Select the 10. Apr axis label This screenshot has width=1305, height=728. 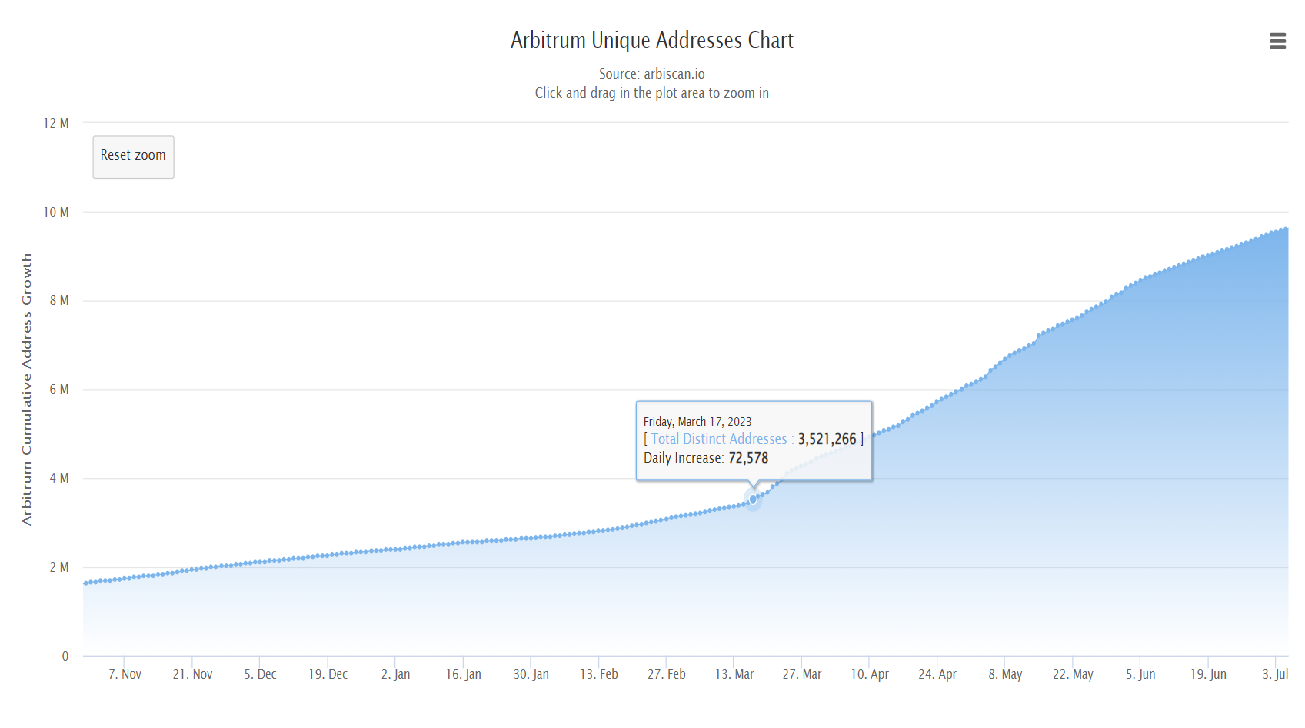[x=870, y=675]
